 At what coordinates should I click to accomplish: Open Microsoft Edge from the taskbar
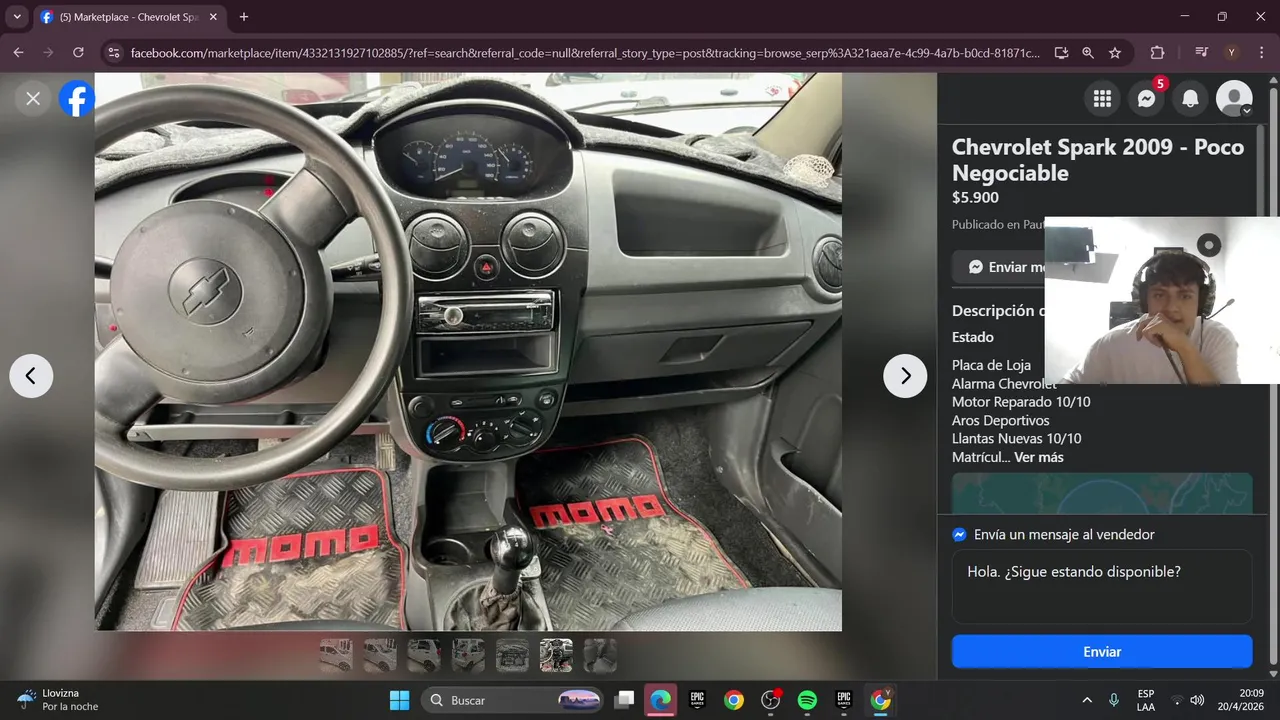coord(660,700)
